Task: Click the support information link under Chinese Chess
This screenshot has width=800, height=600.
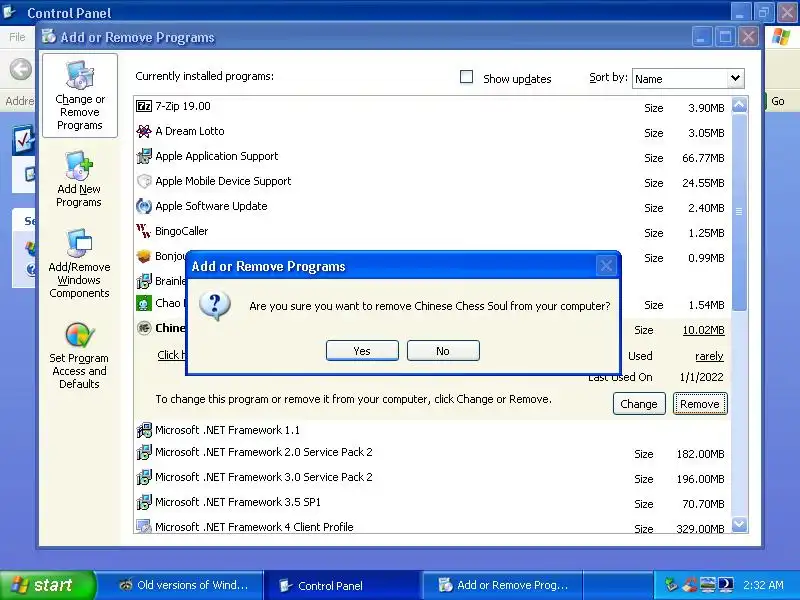Action: coord(172,355)
